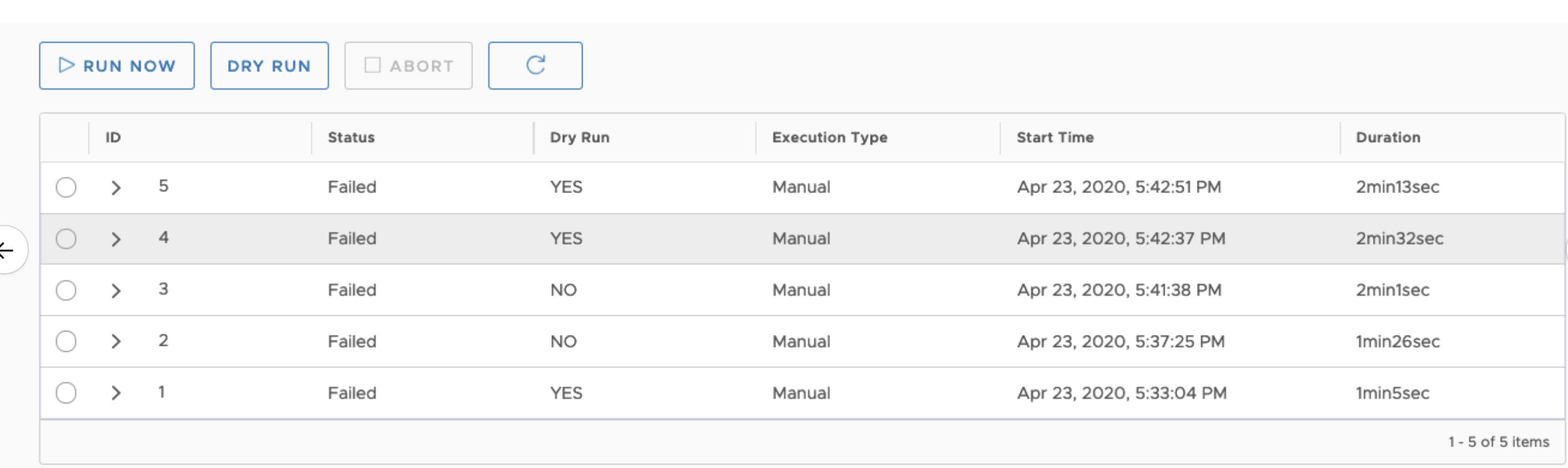Screen dimensions: 1568x468
Task: Click the RUN NOW button
Action: pos(116,65)
